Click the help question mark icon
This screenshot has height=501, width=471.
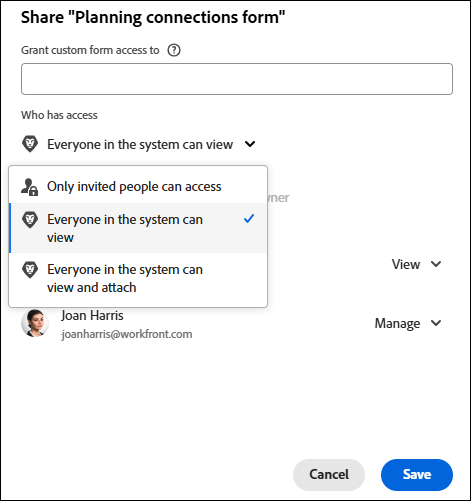point(174,50)
